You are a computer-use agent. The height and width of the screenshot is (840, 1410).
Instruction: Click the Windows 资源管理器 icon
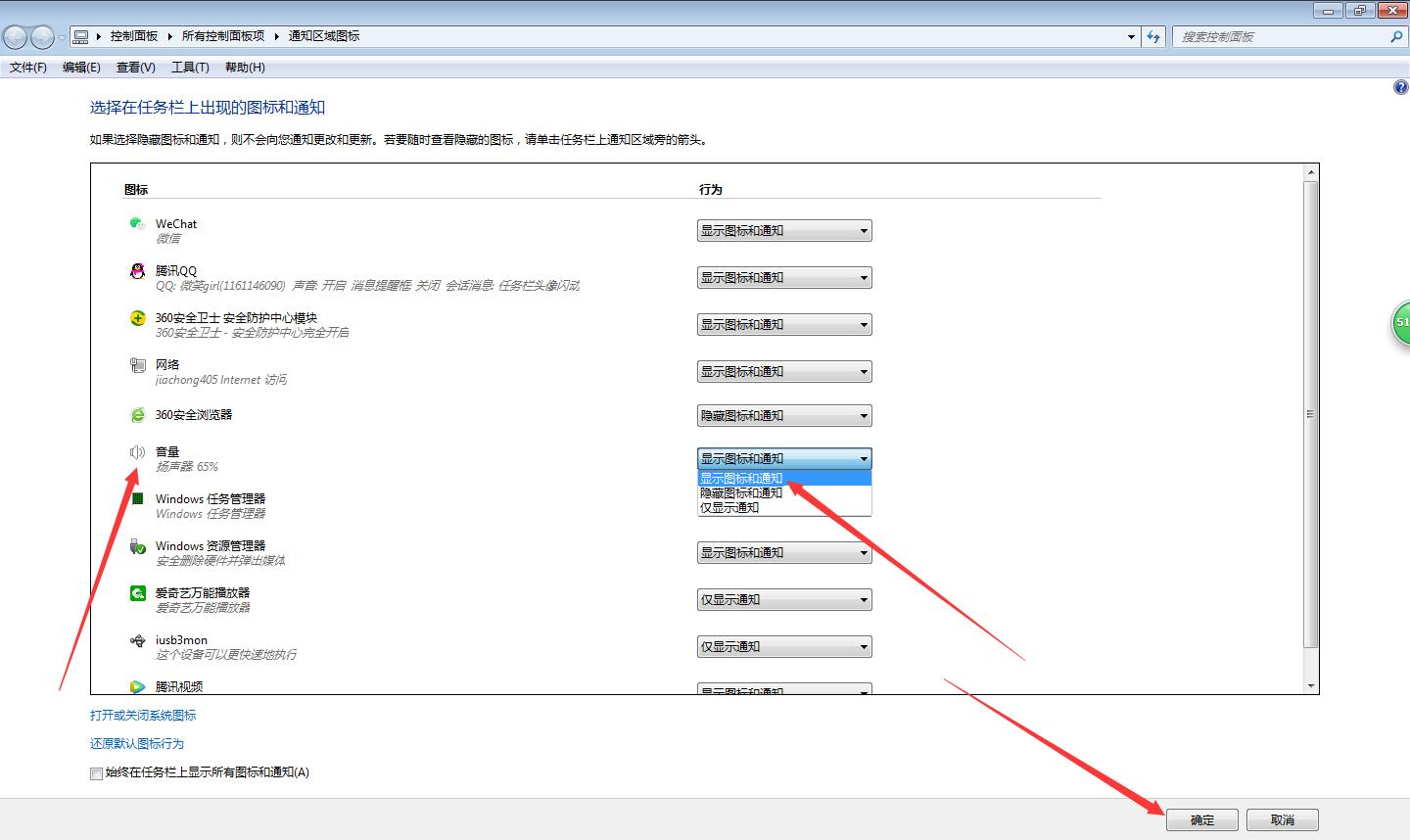coord(137,546)
